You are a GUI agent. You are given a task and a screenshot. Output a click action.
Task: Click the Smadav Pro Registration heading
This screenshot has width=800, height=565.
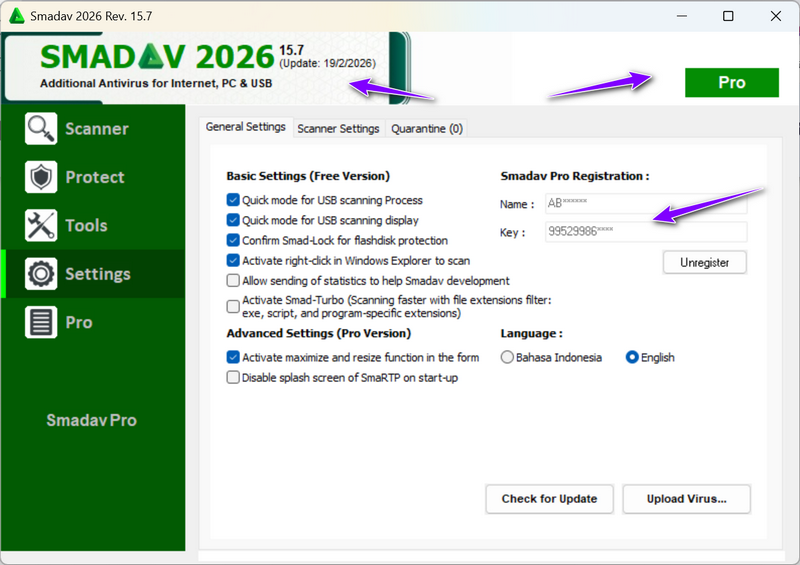pyautogui.click(x=574, y=176)
